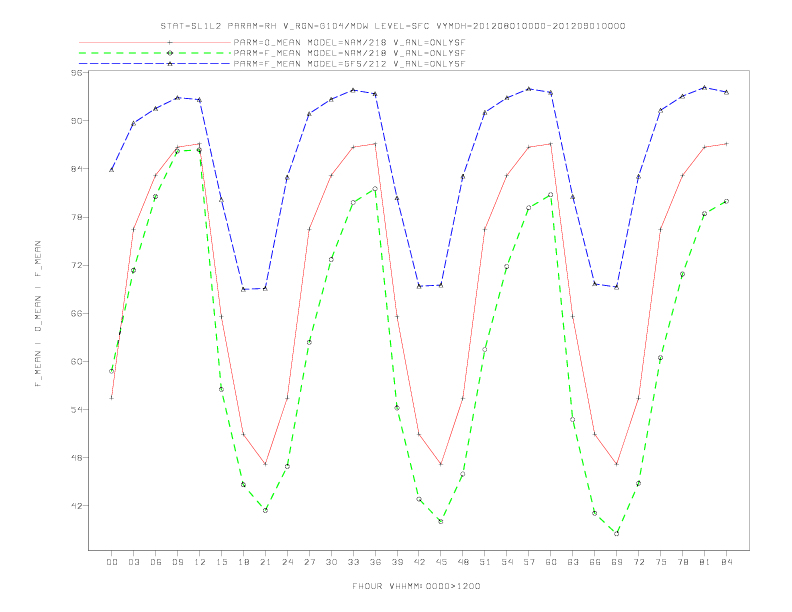Image resolution: width=792 pixels, height=612 pixels.
Task: Click the red plus data point at hour 69
Action: 617,464
